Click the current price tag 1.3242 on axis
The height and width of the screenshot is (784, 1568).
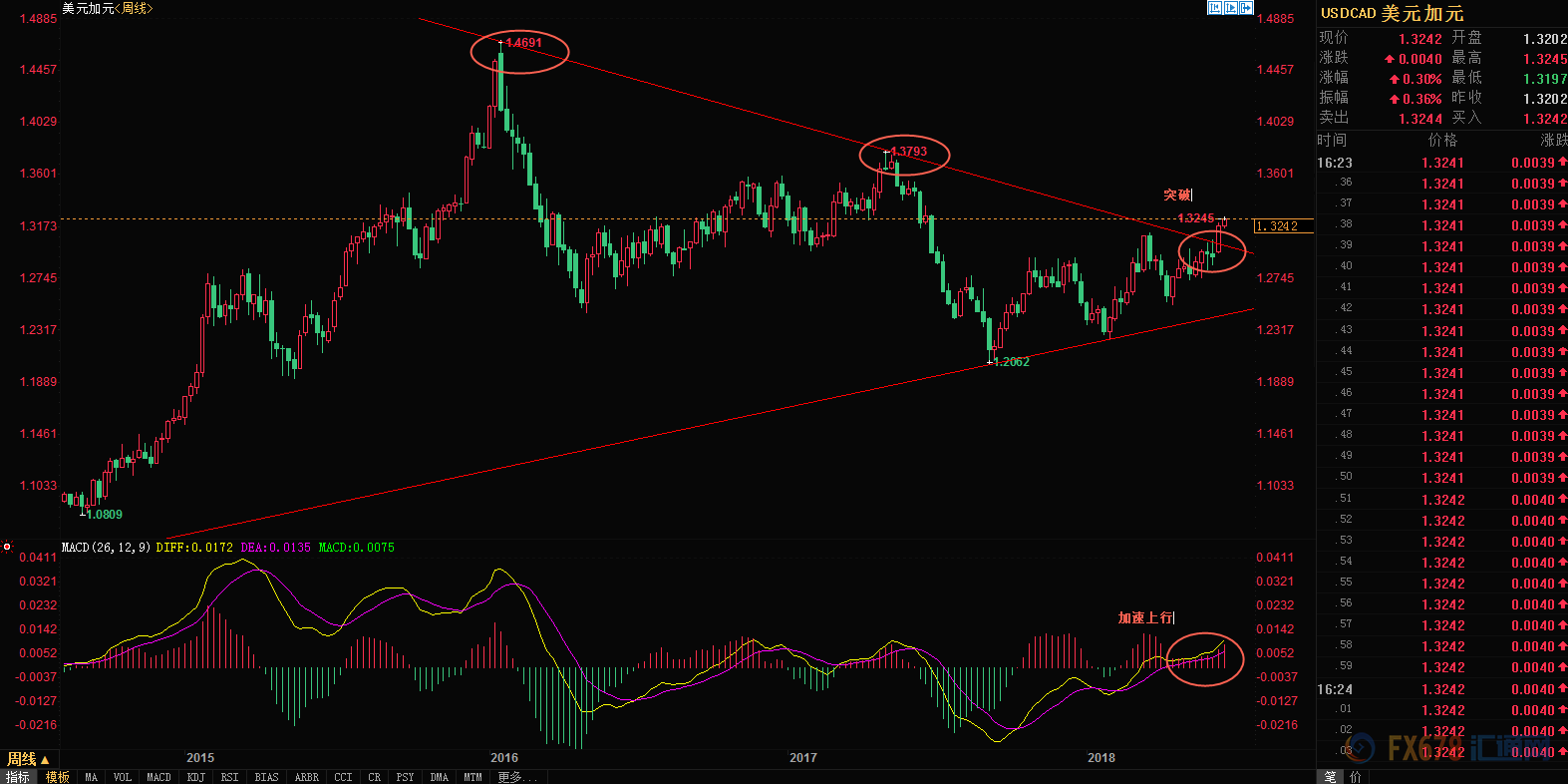1283,226
